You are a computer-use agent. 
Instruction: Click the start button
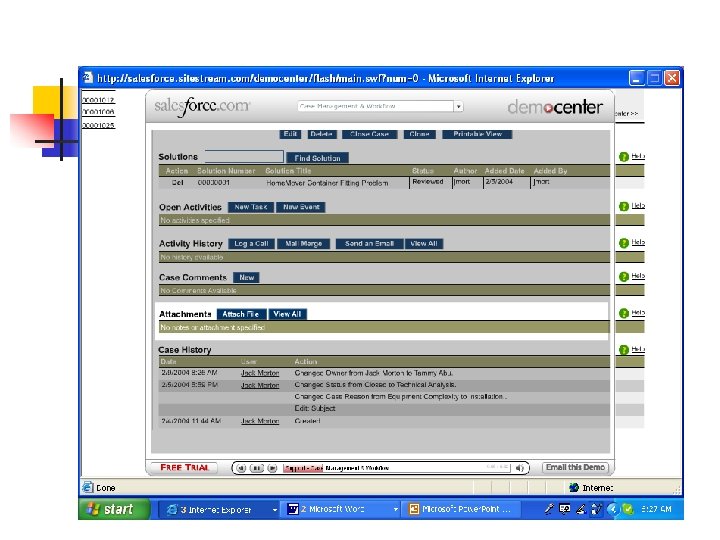114,509
